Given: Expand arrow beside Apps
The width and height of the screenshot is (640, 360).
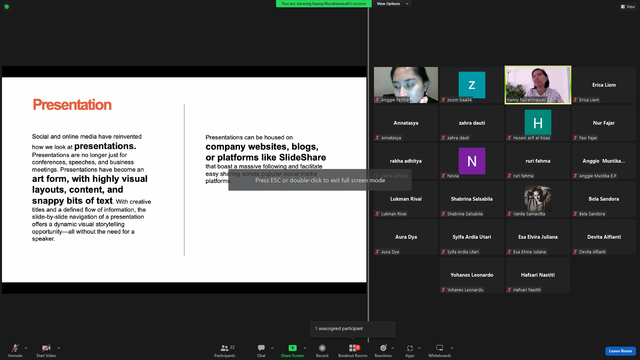Looking at the screenshot, I should (419, 348).
